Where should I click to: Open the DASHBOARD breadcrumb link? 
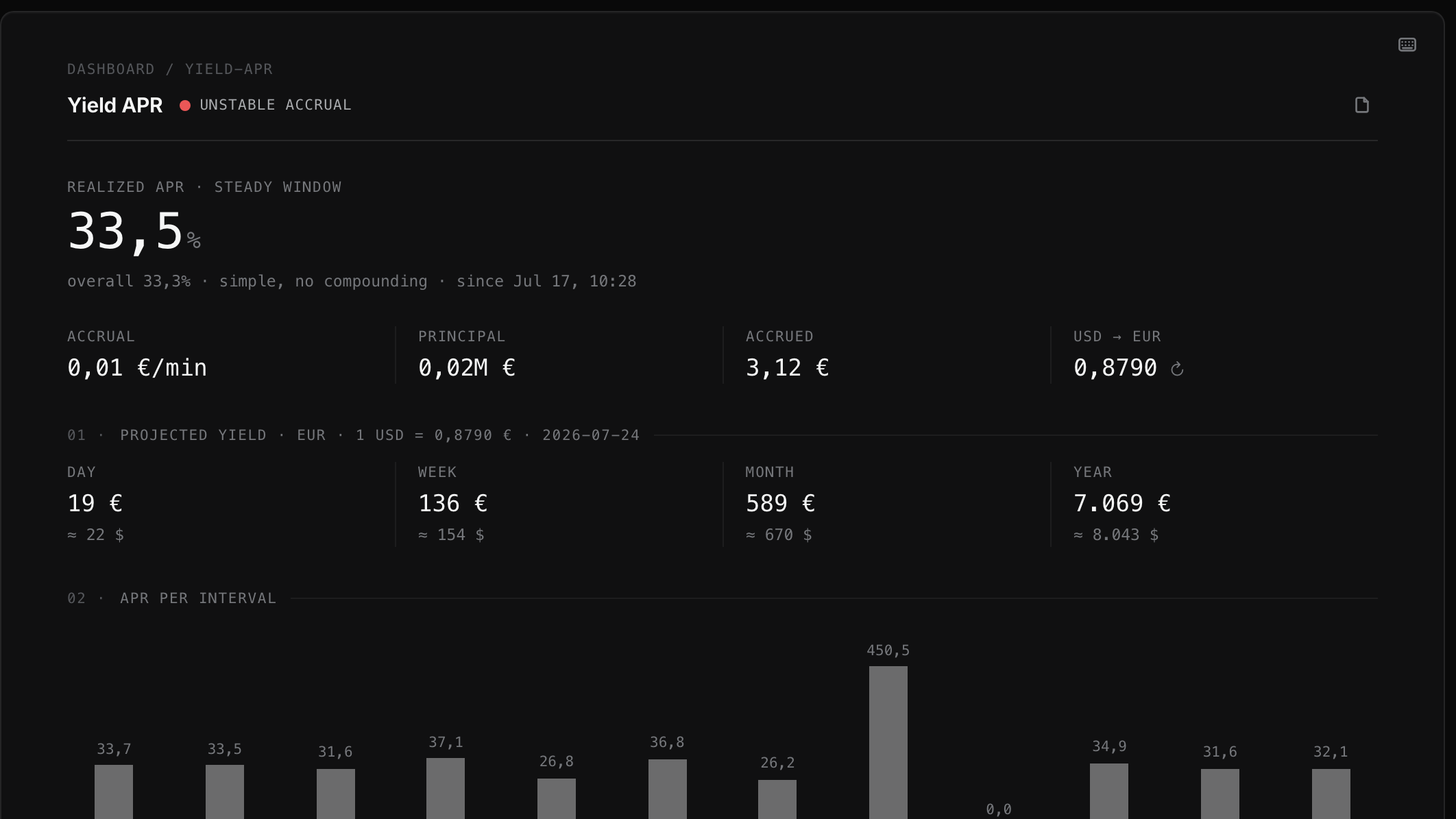click(111, 69)
